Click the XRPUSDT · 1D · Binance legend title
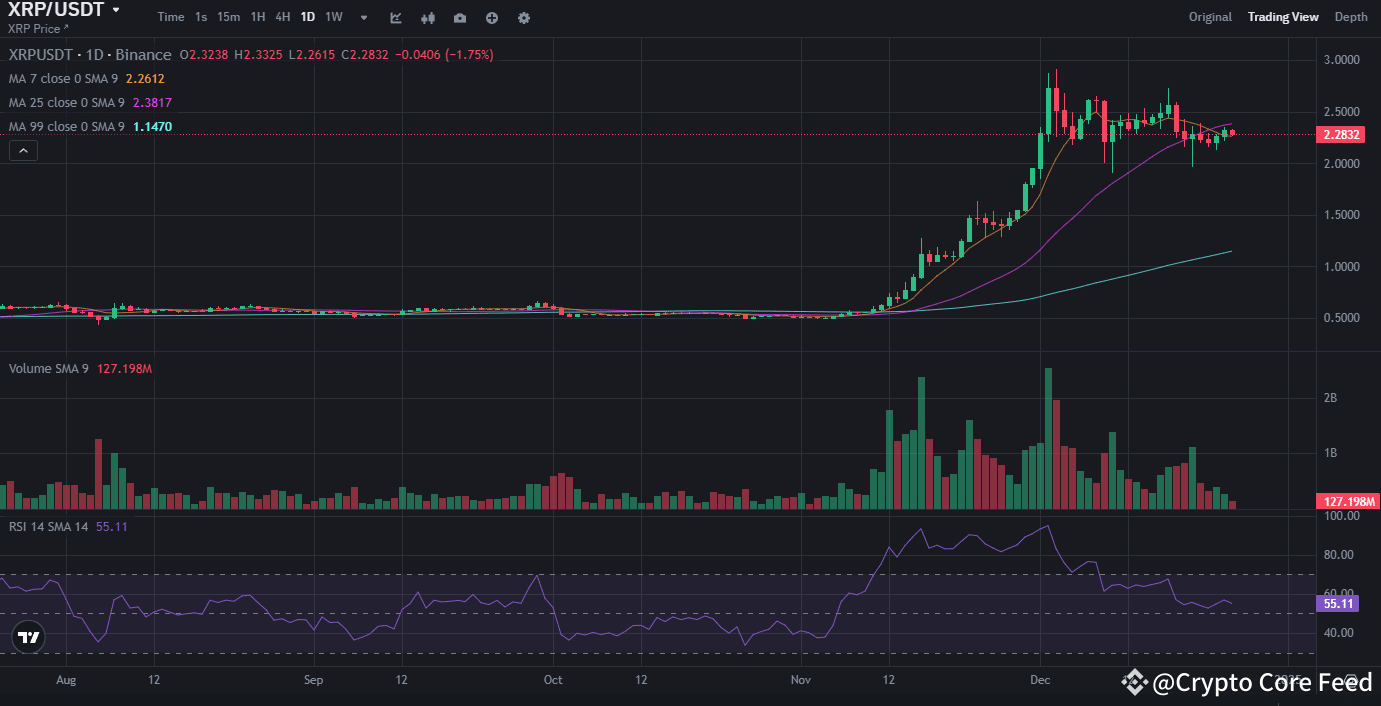Screen dimensions: 1381x706 tap(90, 55)
